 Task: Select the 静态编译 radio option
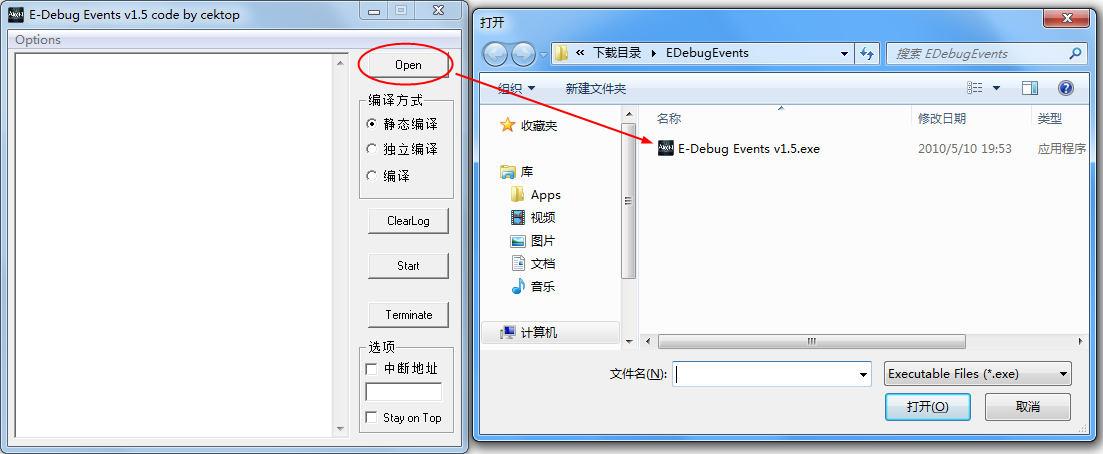(x=402, y=124)
